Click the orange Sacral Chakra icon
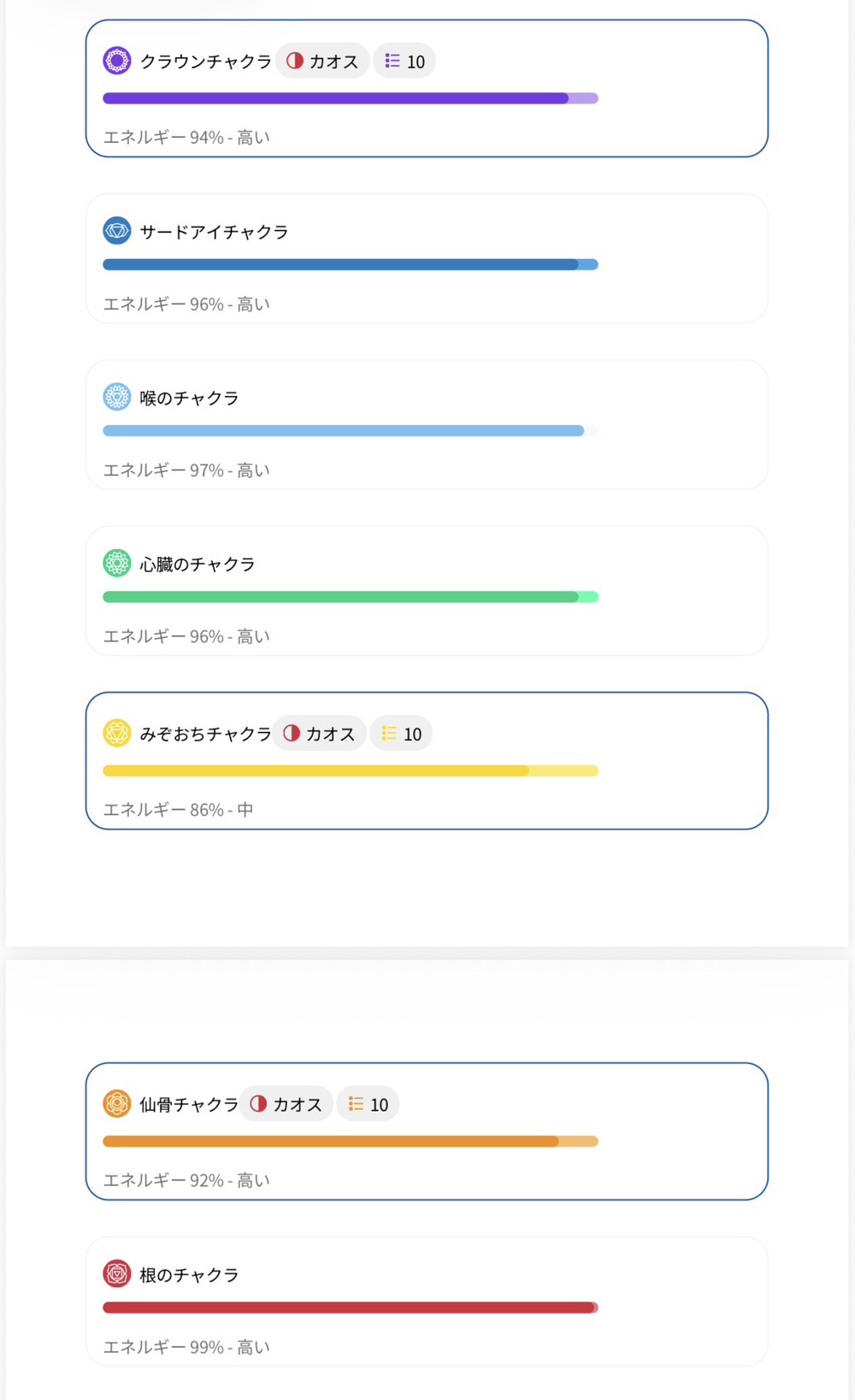The height and width of the screenshot is (1400, 855). pyautogui.click(x=117, y=1103)
